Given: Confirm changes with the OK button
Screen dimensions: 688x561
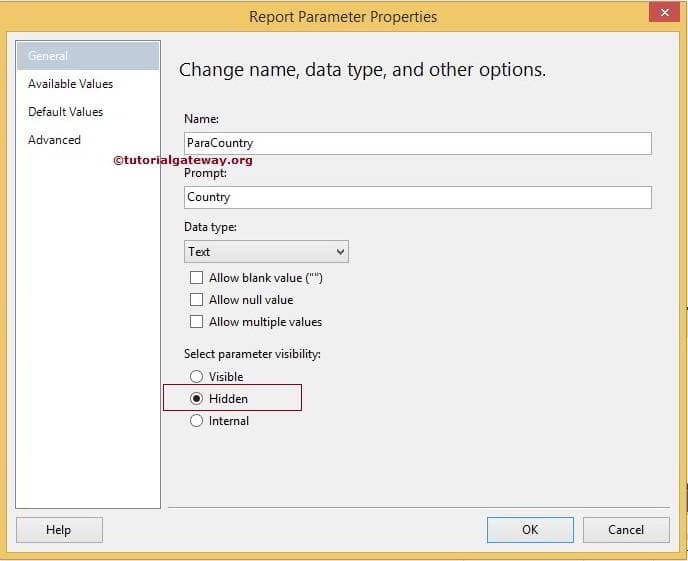Looking at the screenshot, I should coord(530,530).
